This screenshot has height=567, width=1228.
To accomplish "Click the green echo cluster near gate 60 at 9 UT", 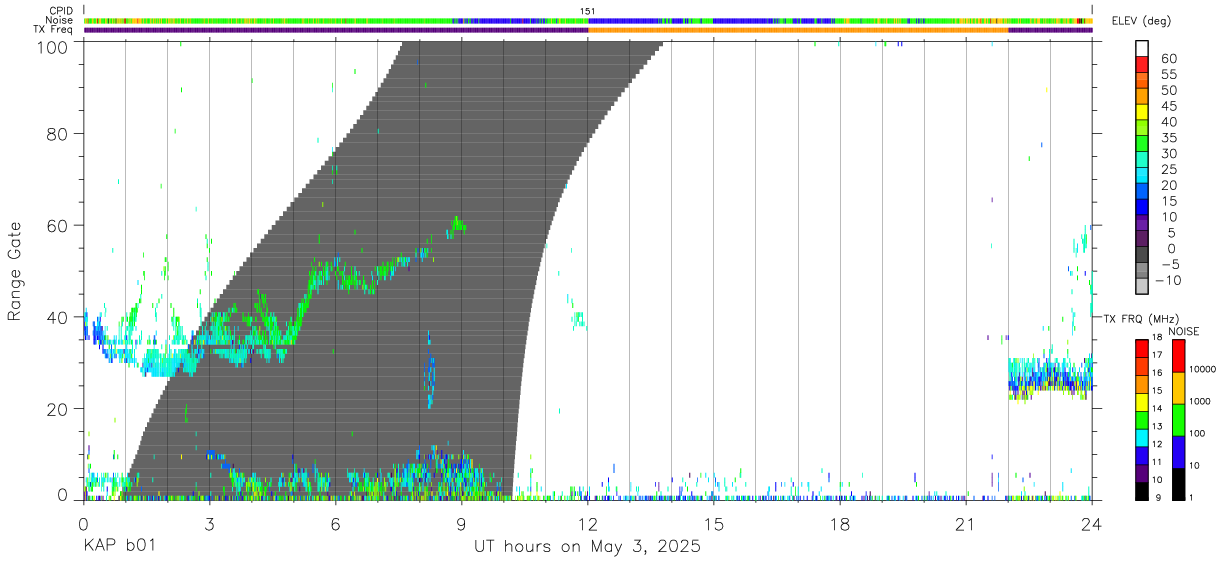I will [458, 224].
